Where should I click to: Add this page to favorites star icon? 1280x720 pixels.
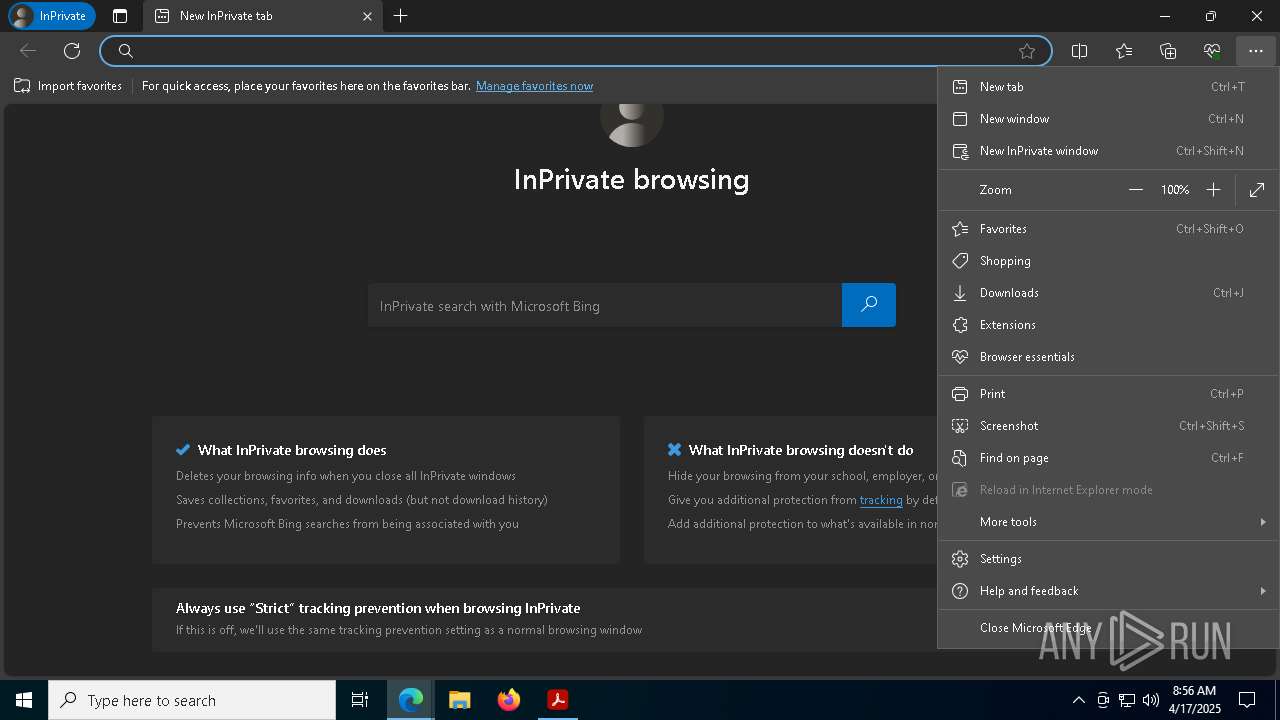click(1027, 51)
